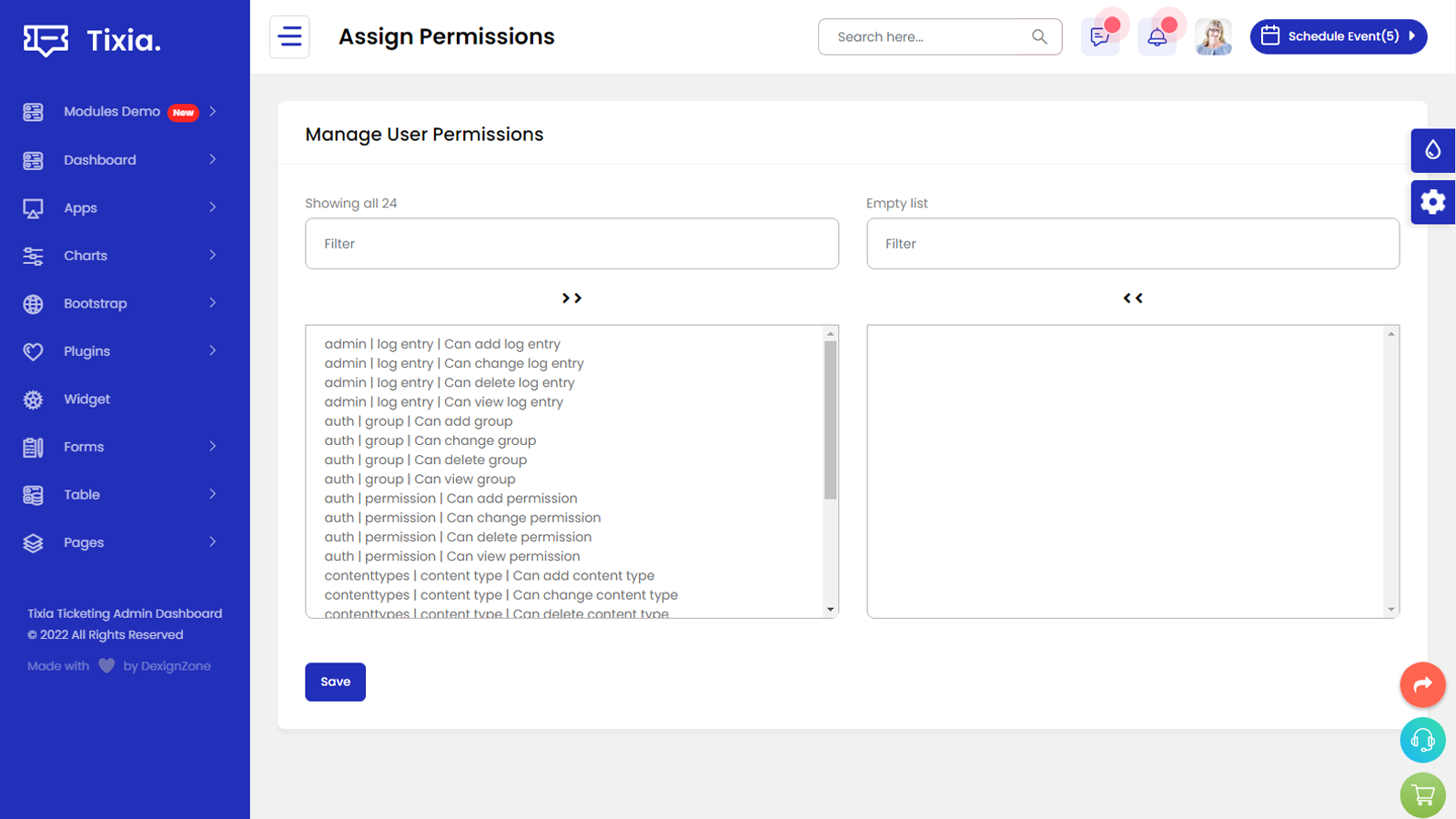
Task: Click the orange share arrow button
Action: (x=1422, y=684)
